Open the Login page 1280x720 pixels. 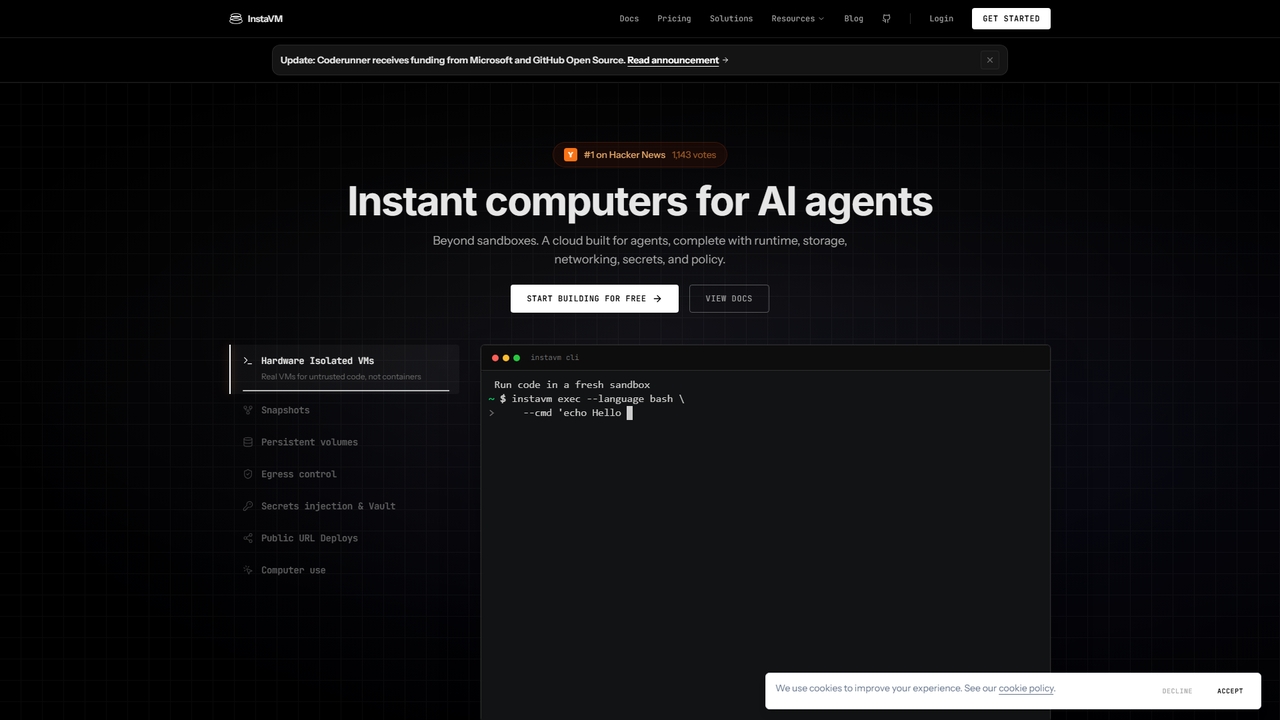pos(941,18)
